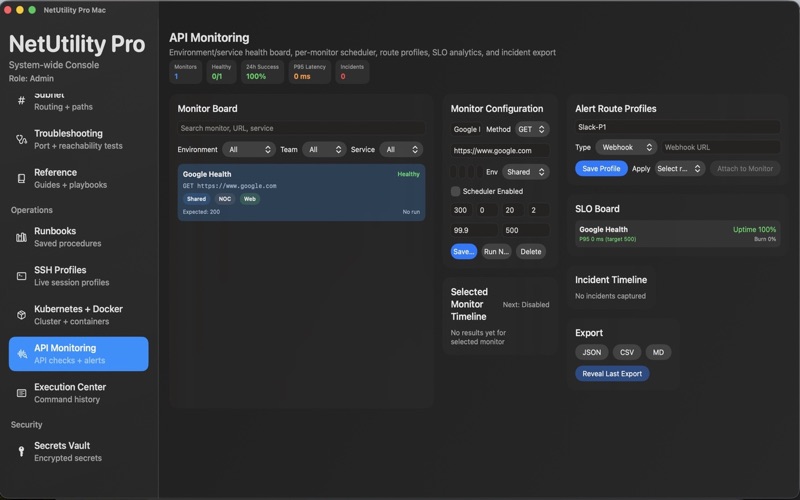Click the Slack-P1 profile name field
This screenshot has width=800, height=500.
(678, 127)
